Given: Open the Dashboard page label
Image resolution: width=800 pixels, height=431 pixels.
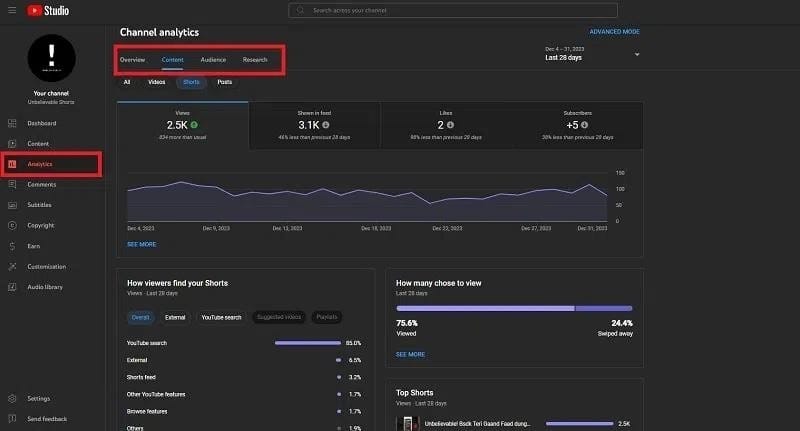Looking at the screenshot, I should click(42, 123).
